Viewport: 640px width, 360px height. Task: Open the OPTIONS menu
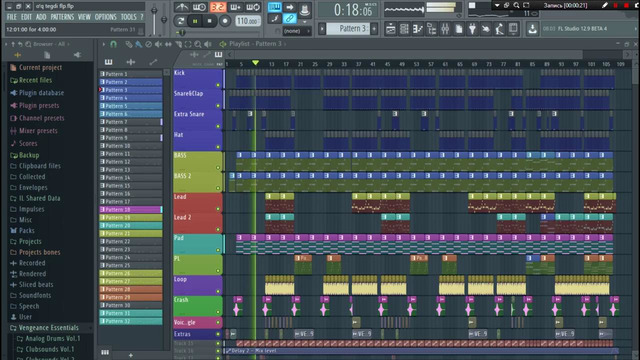pos(105,17)
